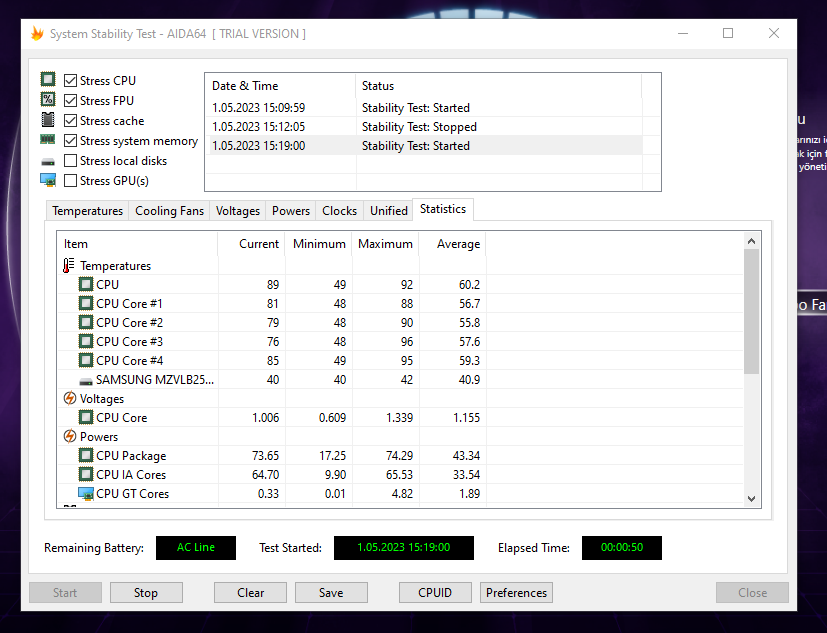Viewport: 827px width, 633px height.
Task: Switch to the Temperatures tab
Action: [88, 210]
